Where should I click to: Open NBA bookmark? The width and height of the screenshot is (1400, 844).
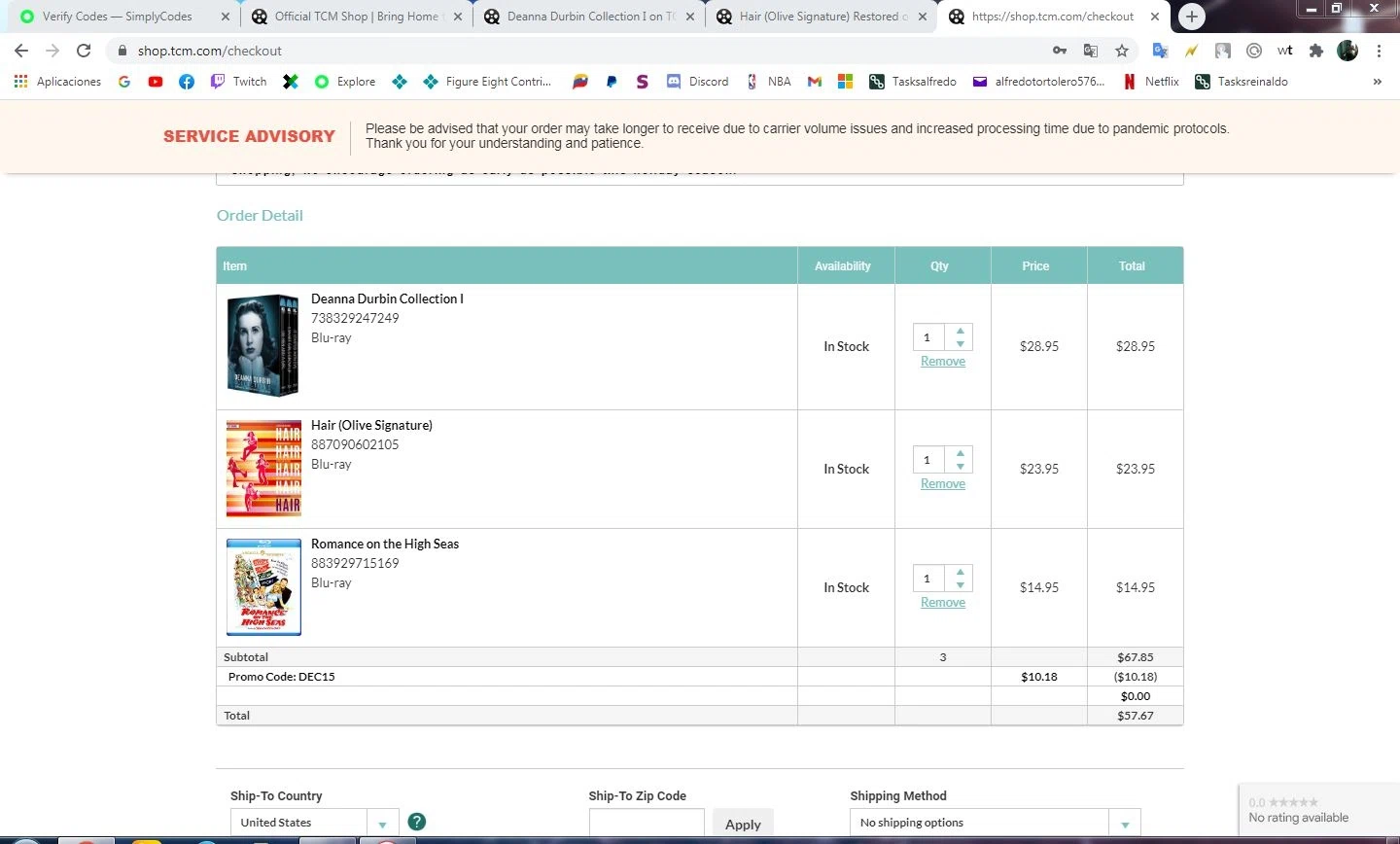[x=768, y=82]
